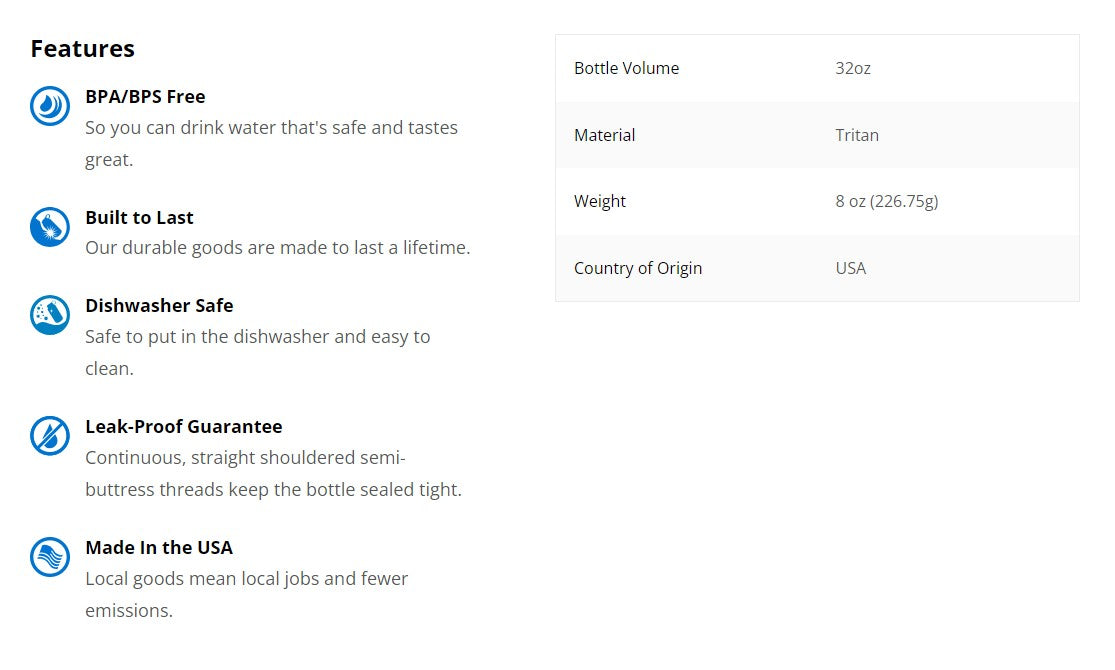Click the Leak-Proof Guarantee crossed-drop icon
This screenshot has width=1115, height=670.
point(50,436)
